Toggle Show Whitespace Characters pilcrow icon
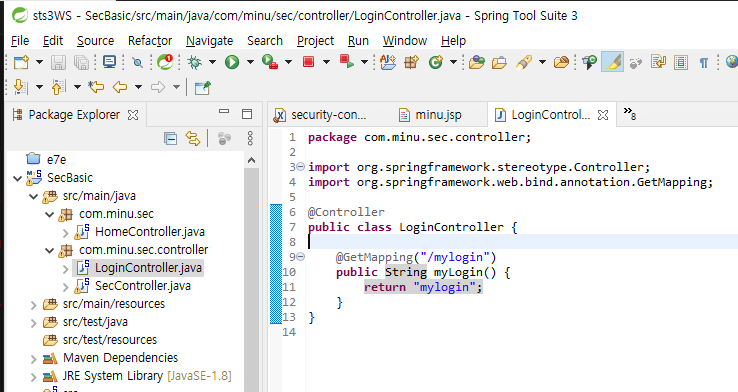 click(x=704, y=63)
